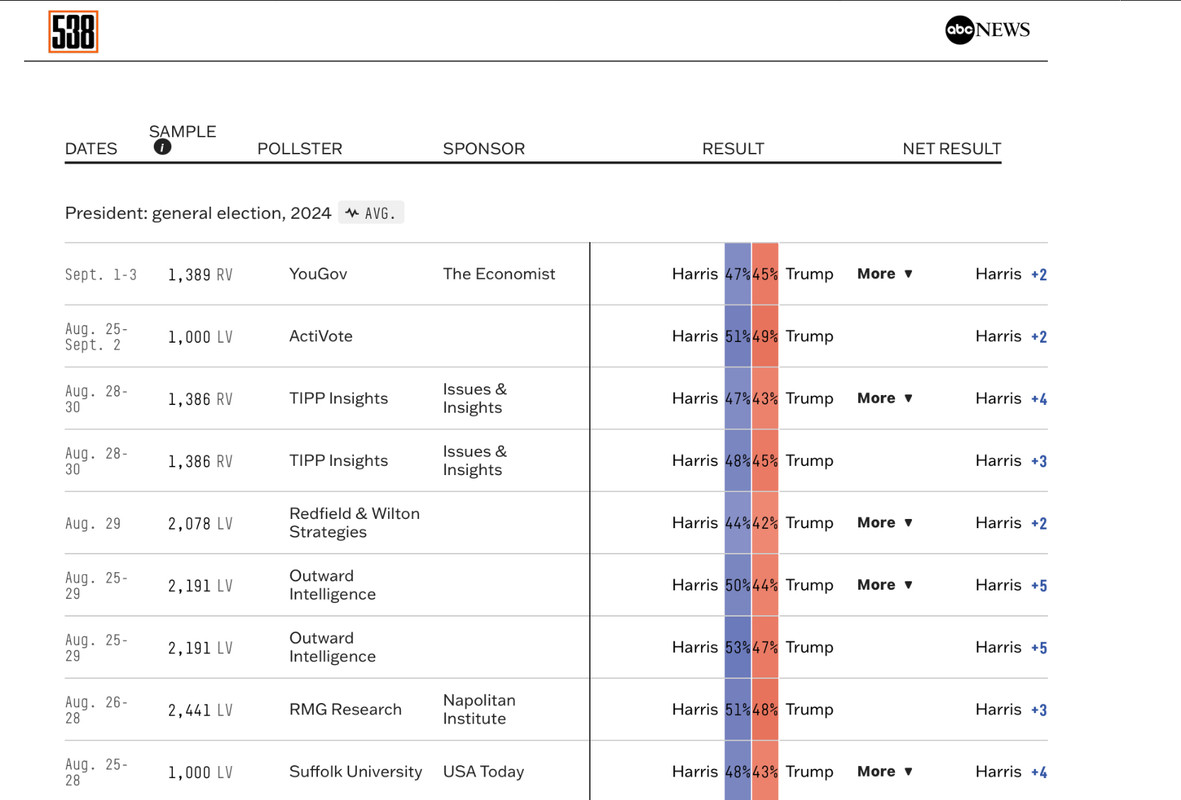Image resolution: width=1181 pixels, height=800 pixels.
Task: Open TIPP Insights link in 48%-45% row
Action: click(339, 461)
